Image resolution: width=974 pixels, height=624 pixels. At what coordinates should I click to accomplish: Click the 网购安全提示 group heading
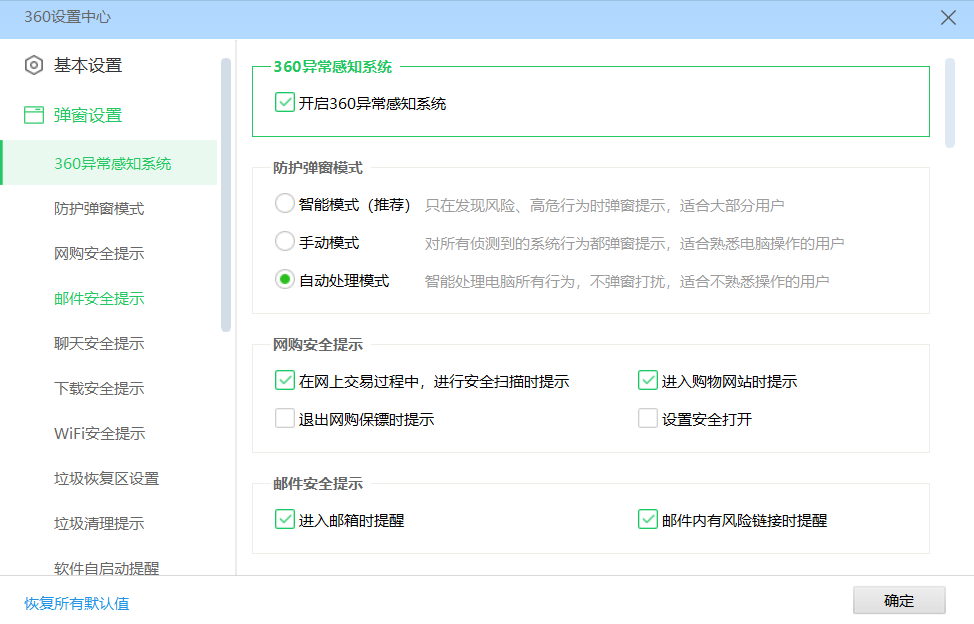[318, 345]
